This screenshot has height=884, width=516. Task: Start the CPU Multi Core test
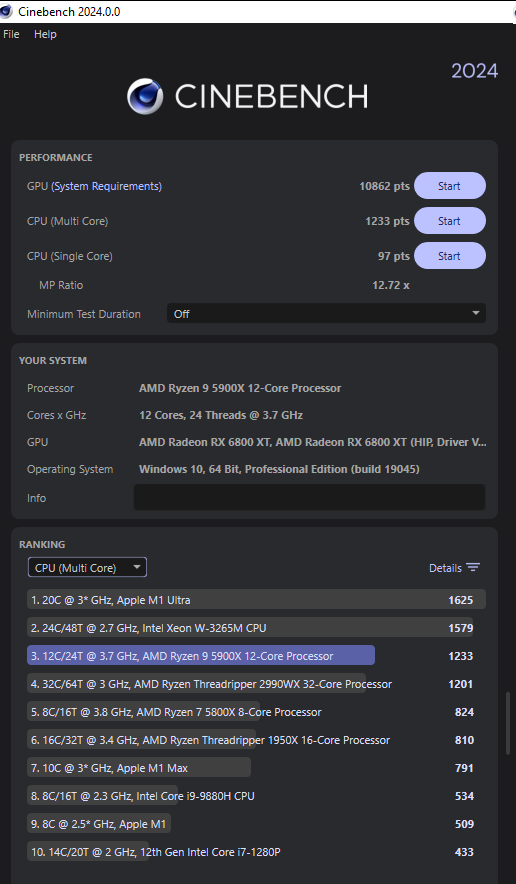coord(449,221)
